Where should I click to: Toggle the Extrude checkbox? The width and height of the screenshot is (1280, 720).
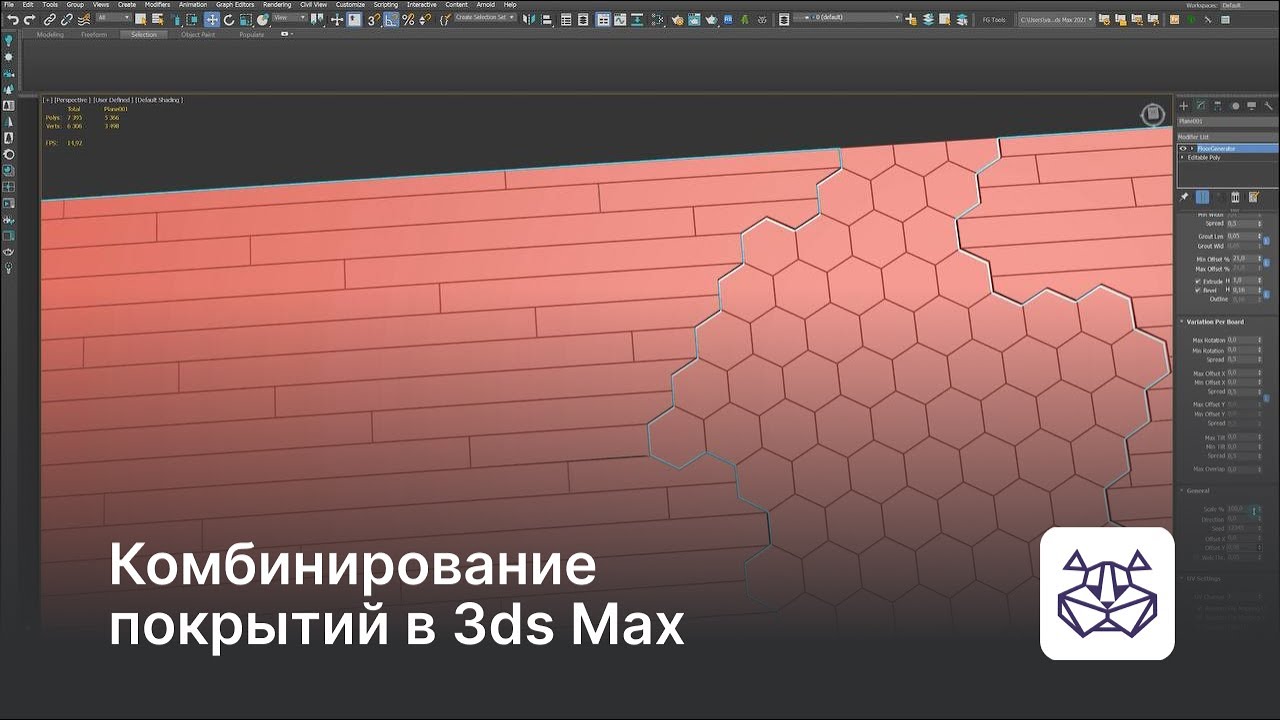(x=1198, y=281)
